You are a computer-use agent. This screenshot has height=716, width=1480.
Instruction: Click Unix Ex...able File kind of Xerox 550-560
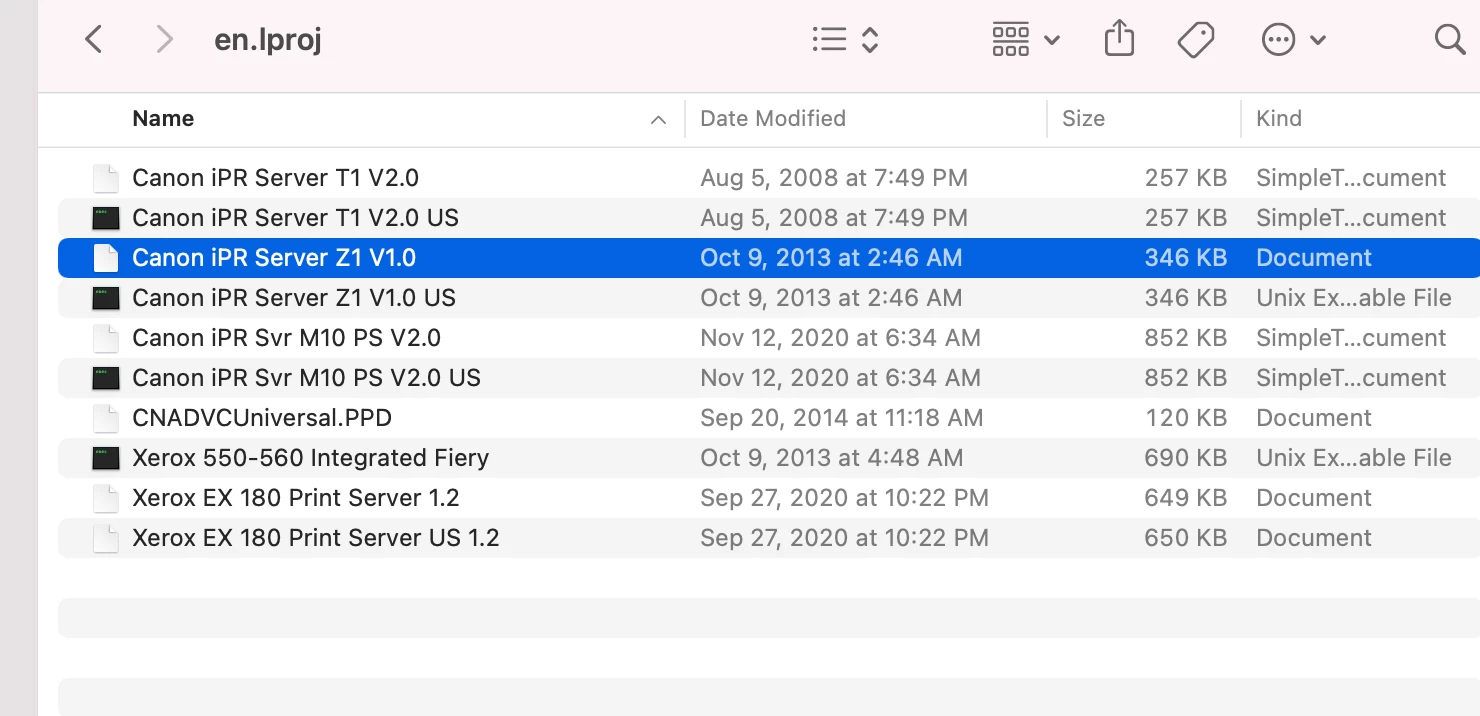(1354, 458)
